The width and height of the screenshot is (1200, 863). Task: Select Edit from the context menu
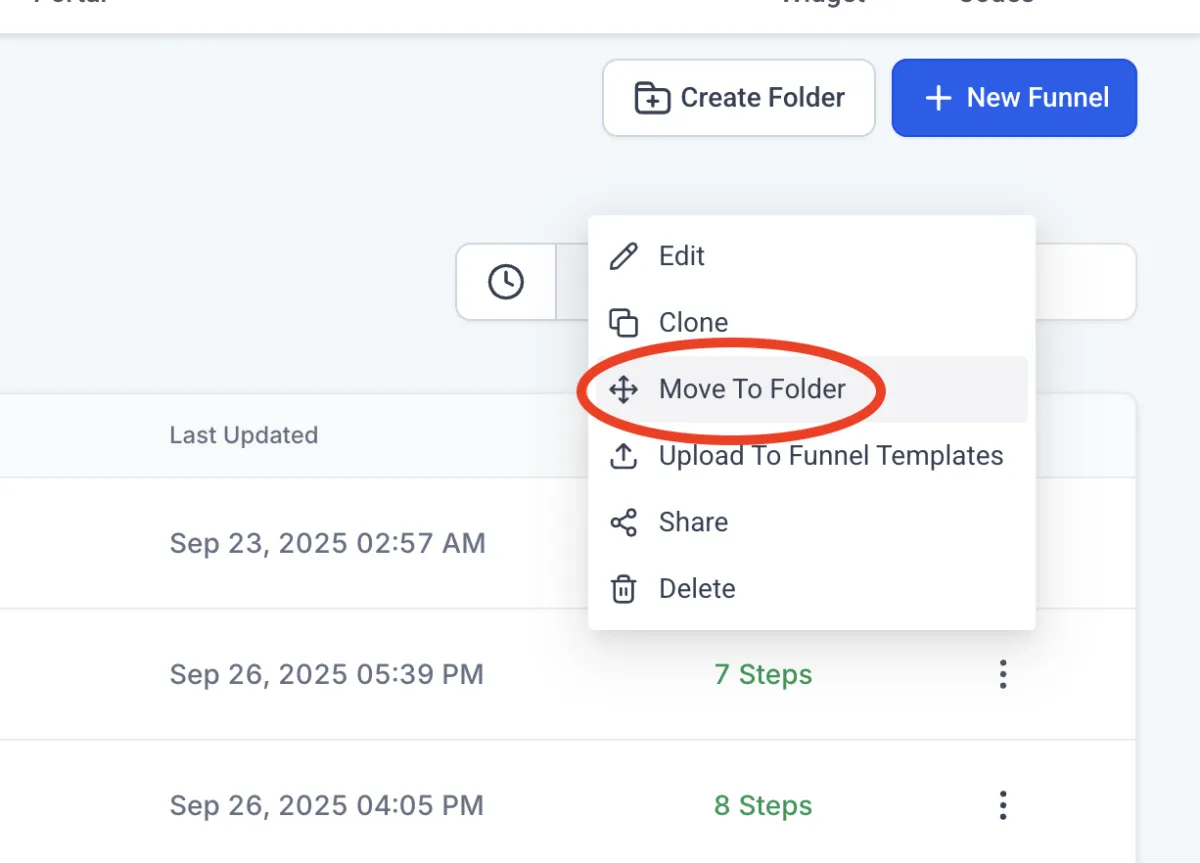point(682,256)
